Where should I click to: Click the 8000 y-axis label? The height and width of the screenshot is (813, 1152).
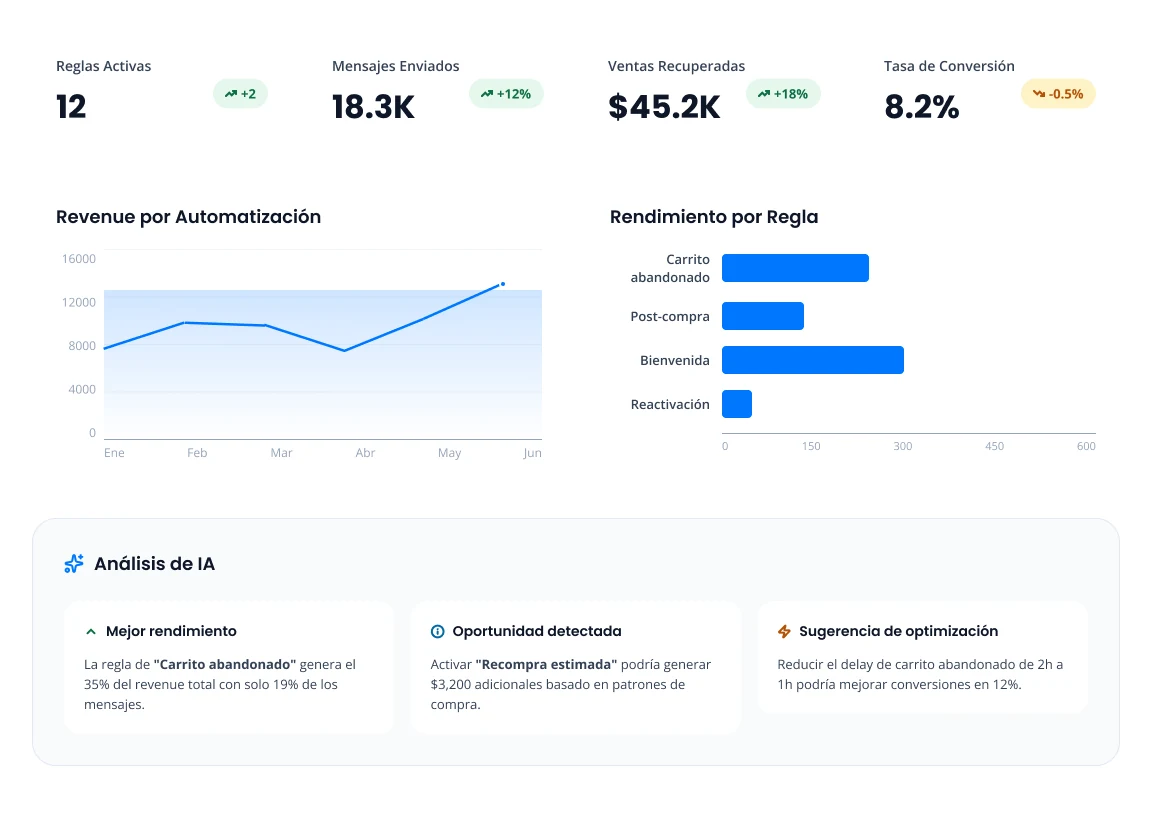(82, 346)
